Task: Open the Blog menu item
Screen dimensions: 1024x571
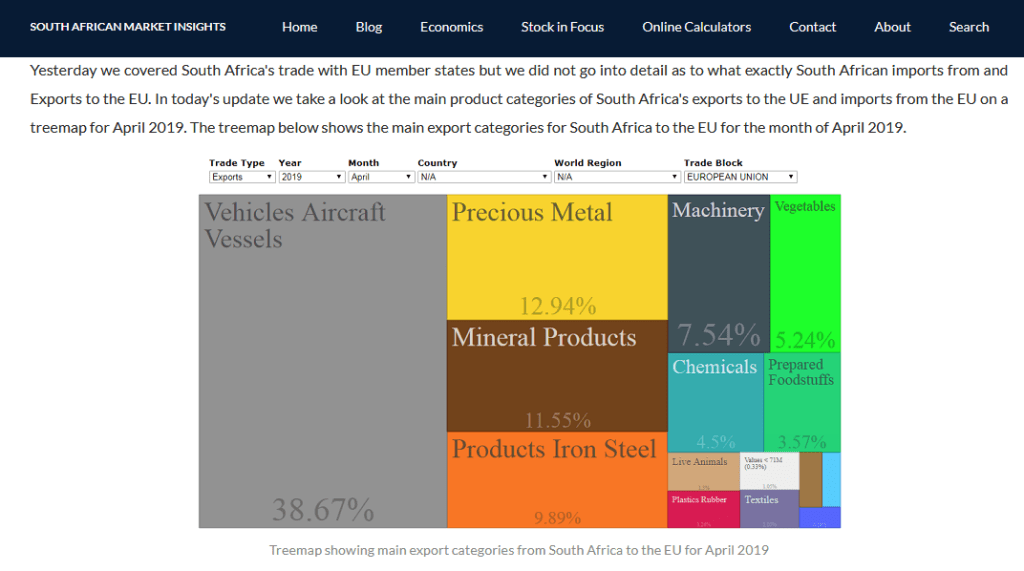Action: click(369, 27)
